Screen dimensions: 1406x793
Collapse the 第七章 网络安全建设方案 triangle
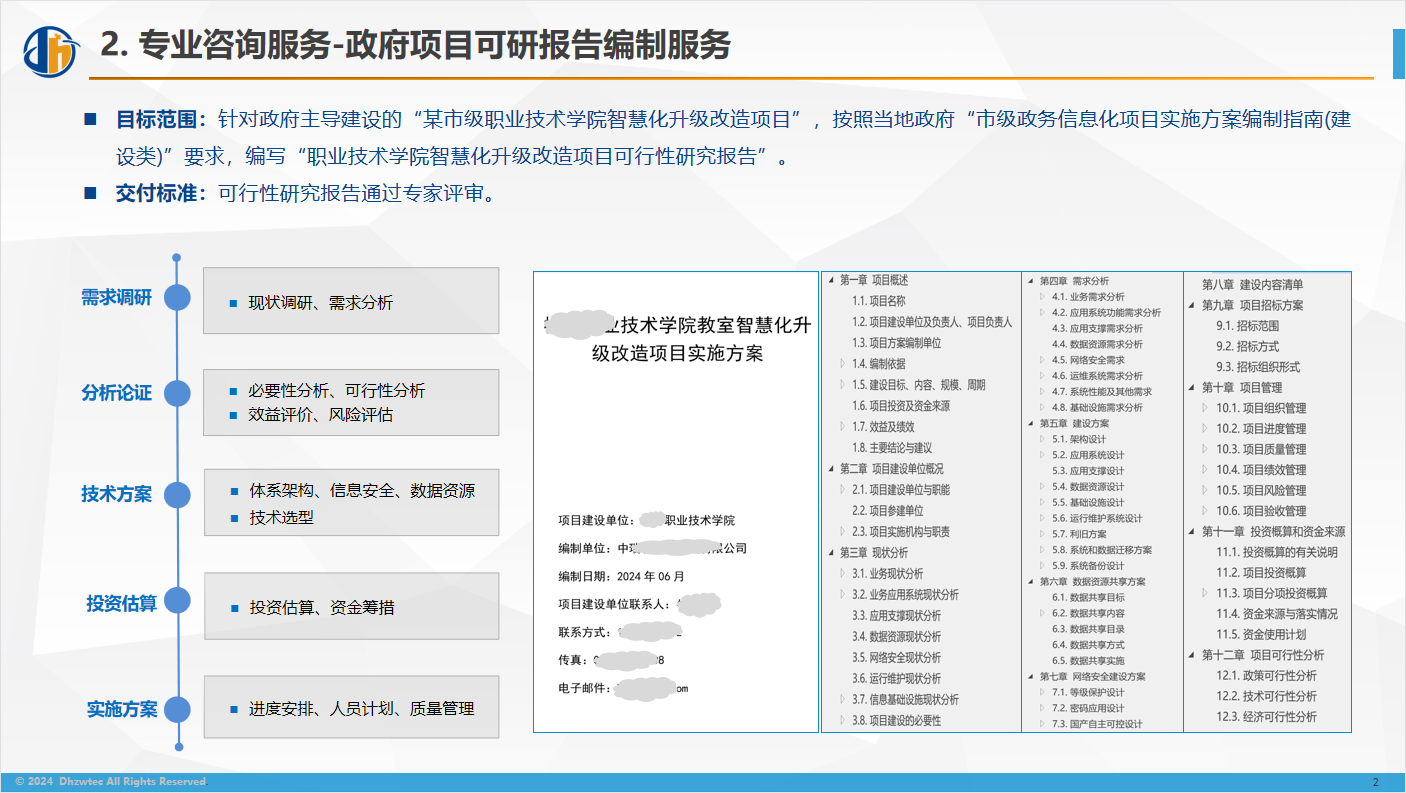[x=1031, y=677]
